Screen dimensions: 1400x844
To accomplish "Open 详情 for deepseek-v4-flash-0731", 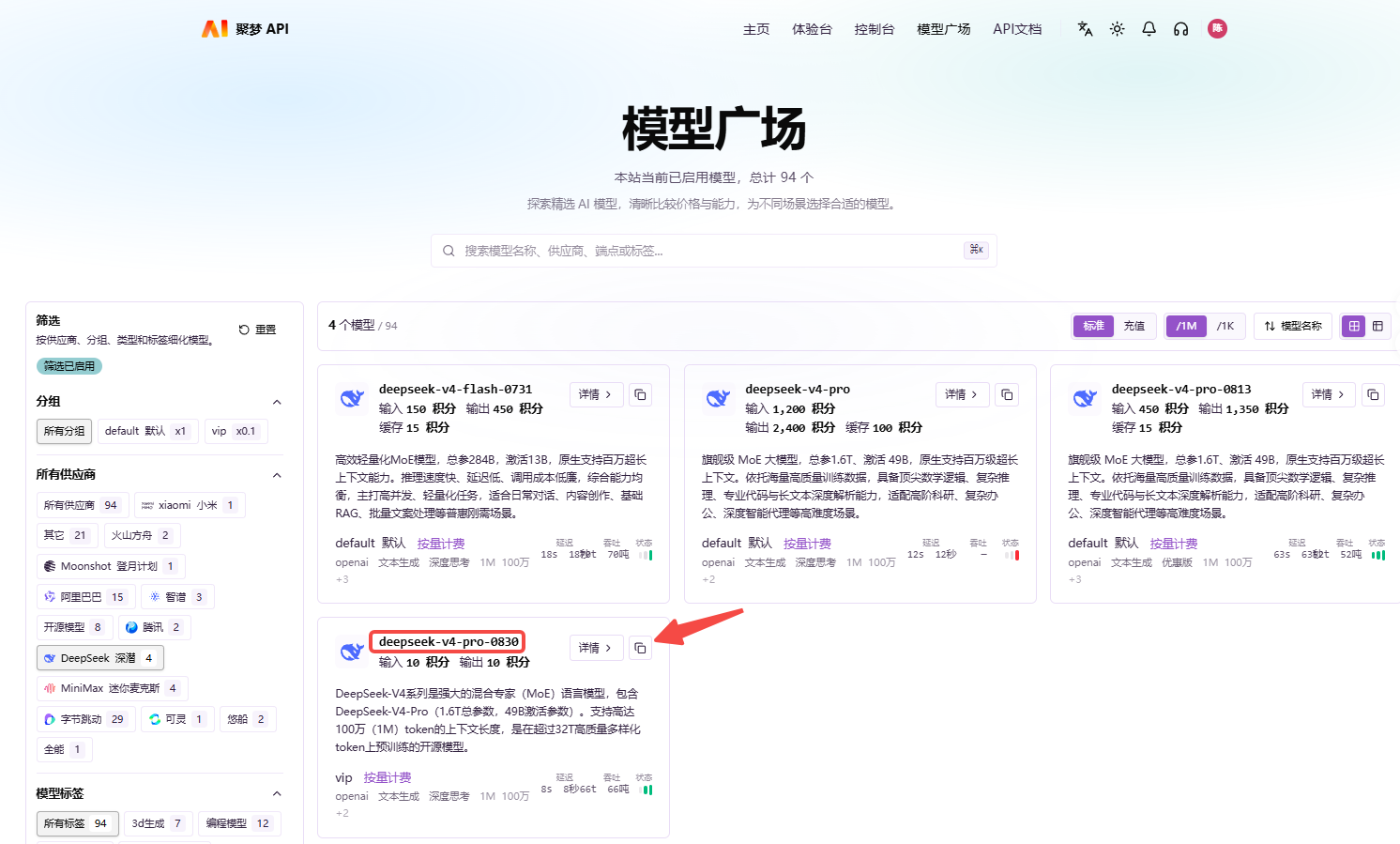I will click(596, 394).
